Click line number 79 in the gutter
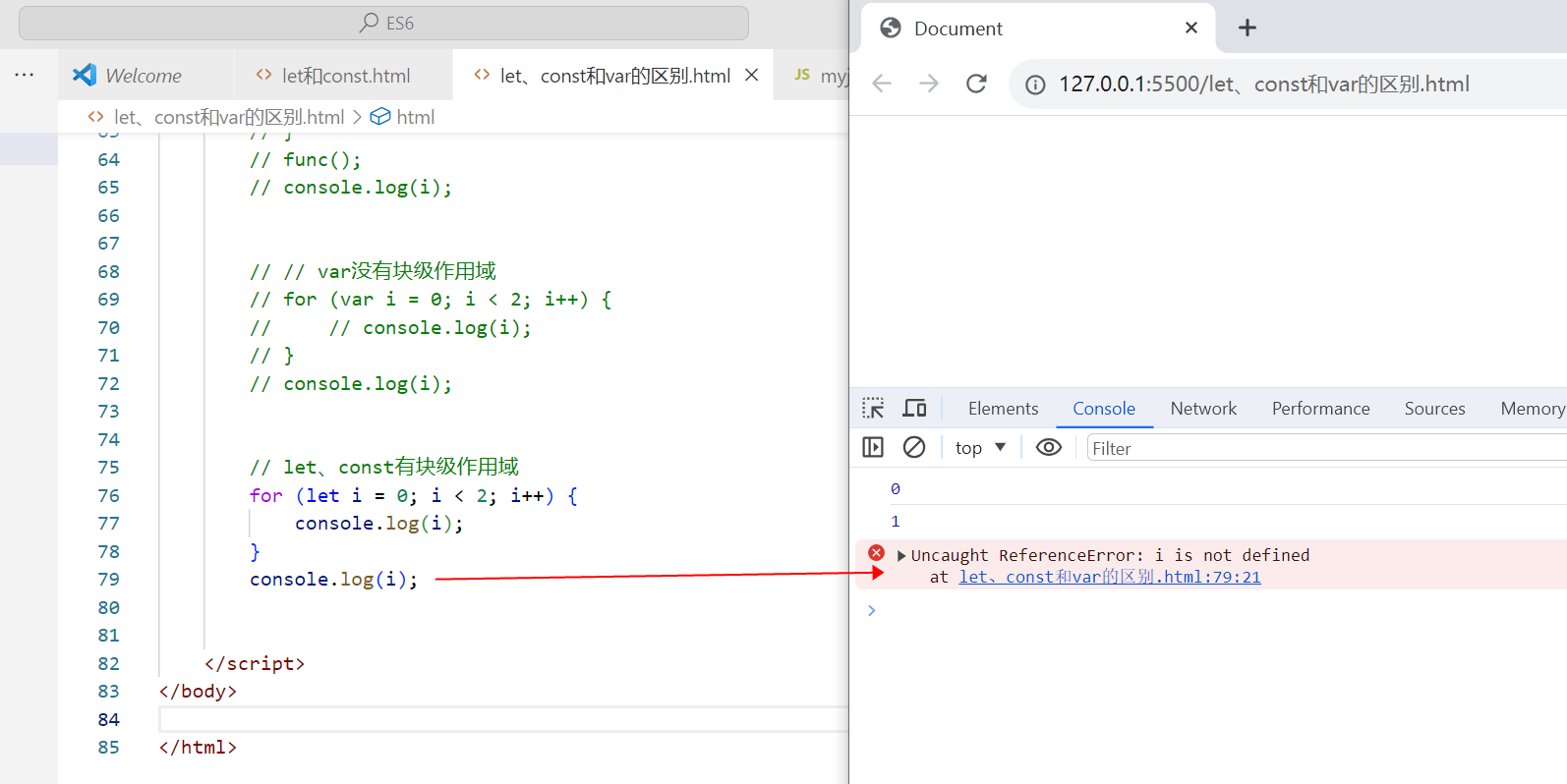The image size is (1567, 784). [108, 580]
